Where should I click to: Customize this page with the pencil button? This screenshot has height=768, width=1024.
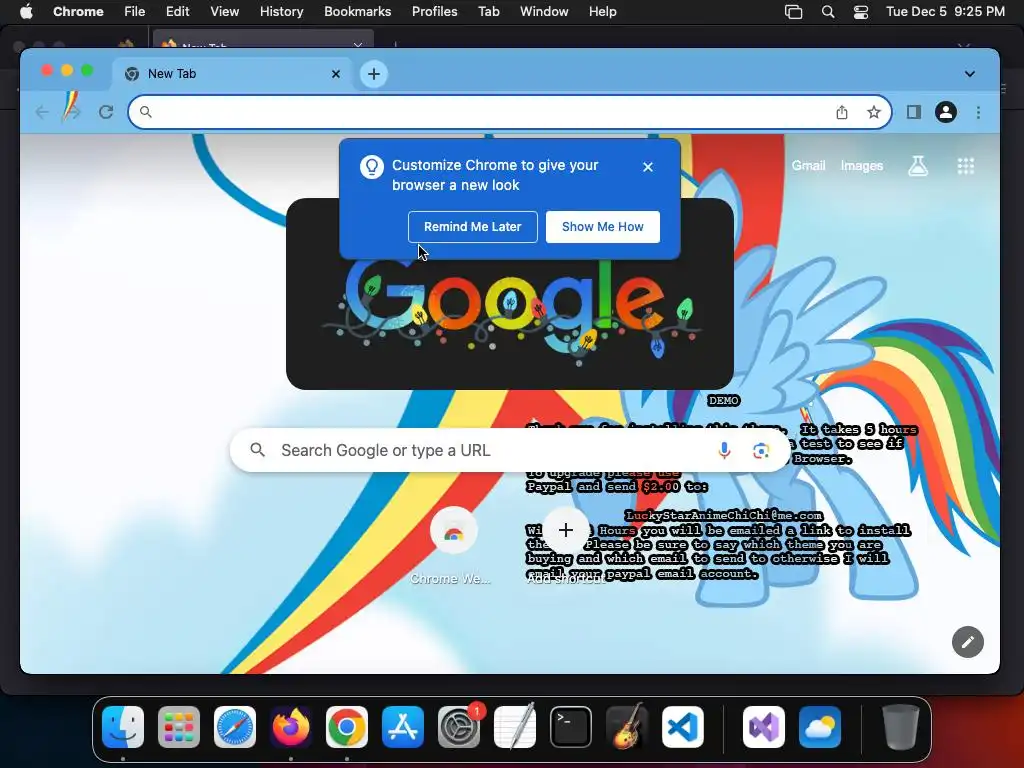pyautogui.click(x=968, y=642)
